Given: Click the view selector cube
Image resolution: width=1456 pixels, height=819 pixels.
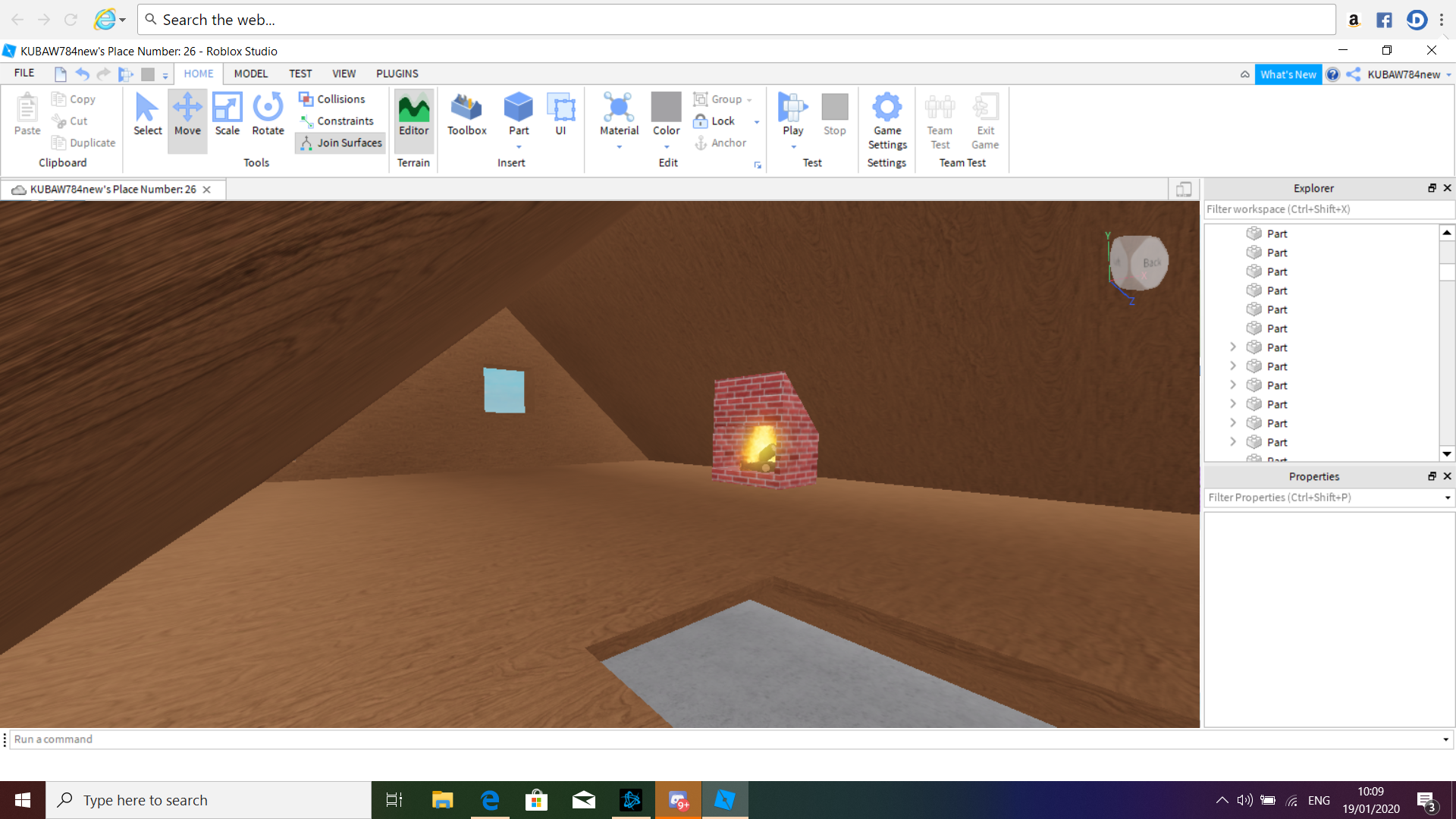Looking at the screenshot, I should [x=1138, y=263].
